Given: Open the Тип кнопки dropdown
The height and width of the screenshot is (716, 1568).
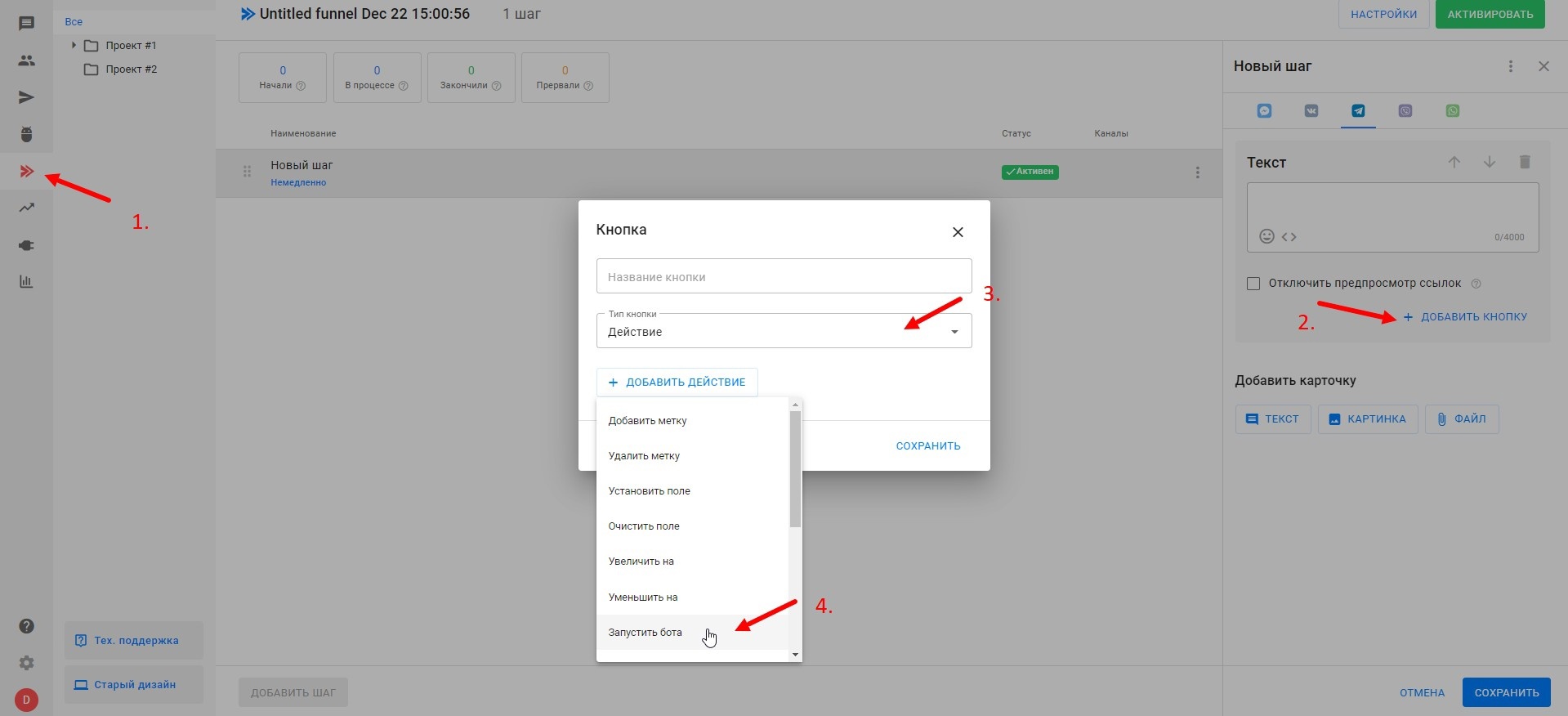Looking at the screenshot, I should (783, 332).
